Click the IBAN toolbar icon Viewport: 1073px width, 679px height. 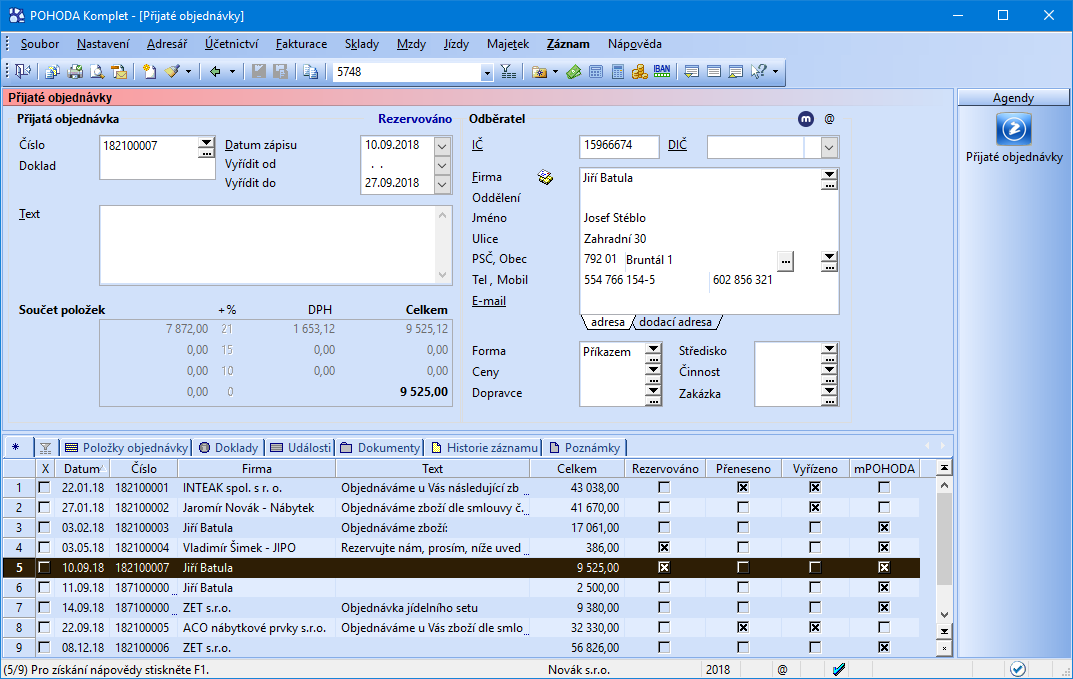(x=662, y=72)
